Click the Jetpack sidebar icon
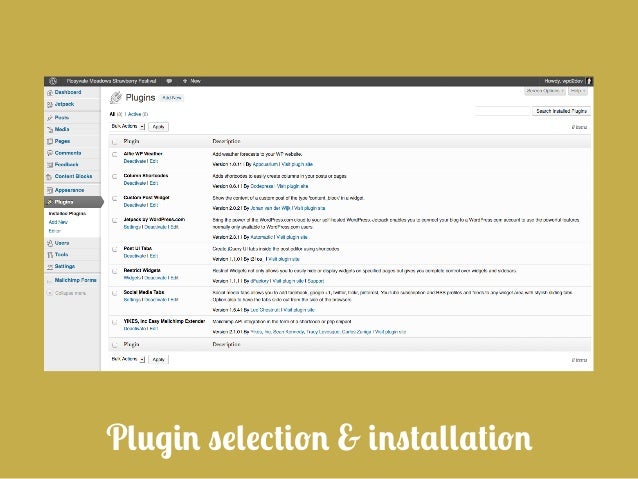 [x=50, y=105]
